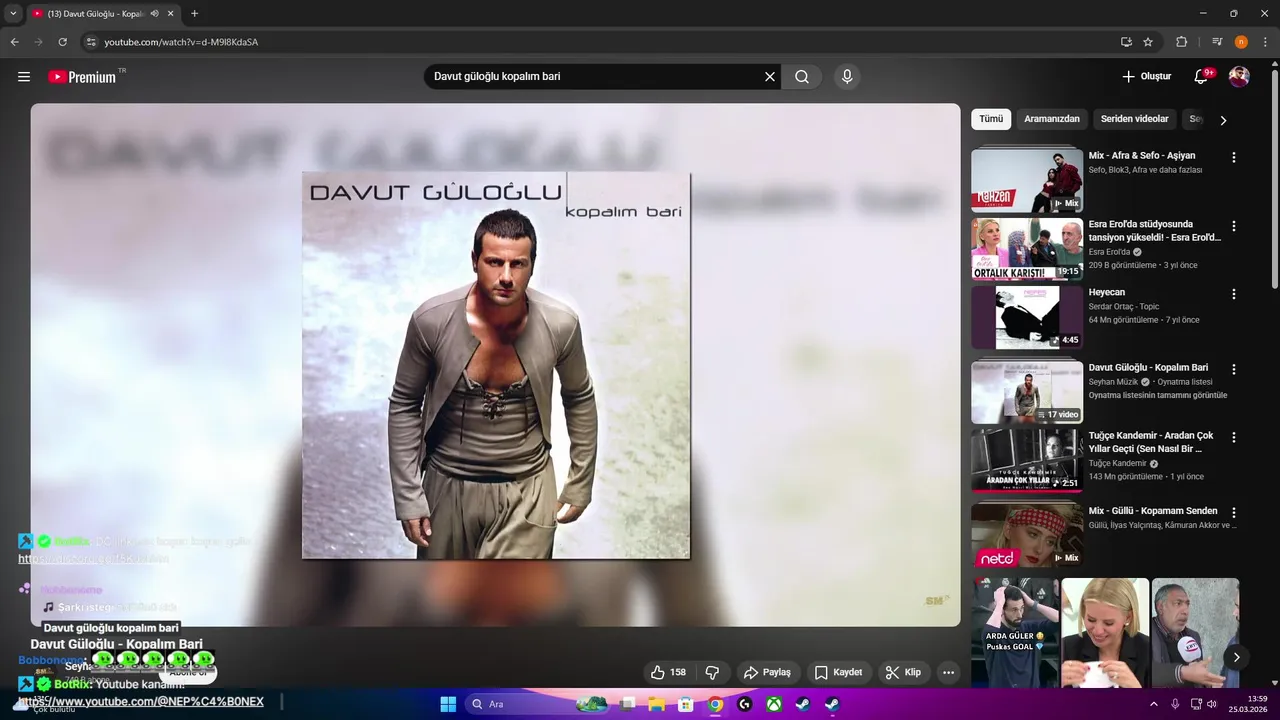The height and width of the screenshot is (720, 1280).
Task: Clear the search box text
Action: pos(770,77)
